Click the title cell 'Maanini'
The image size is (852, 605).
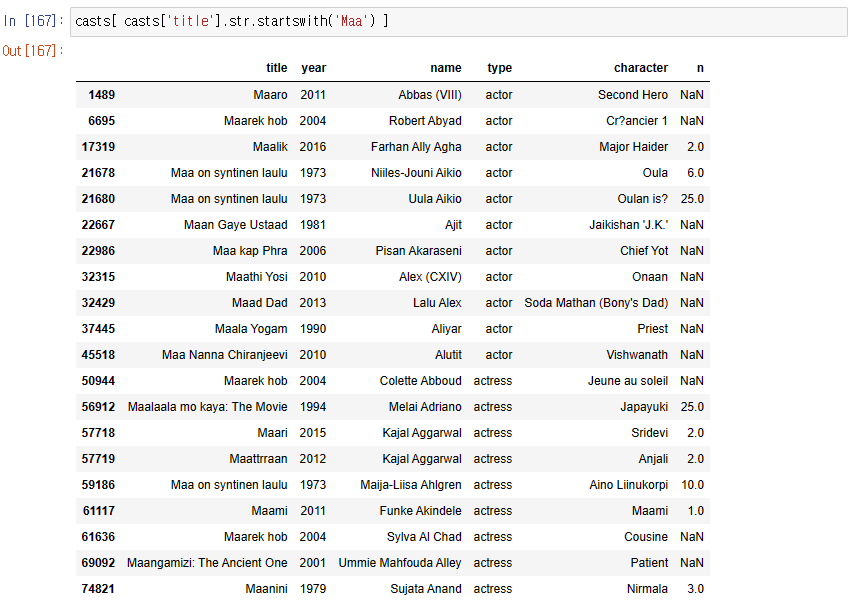(266, 589)
